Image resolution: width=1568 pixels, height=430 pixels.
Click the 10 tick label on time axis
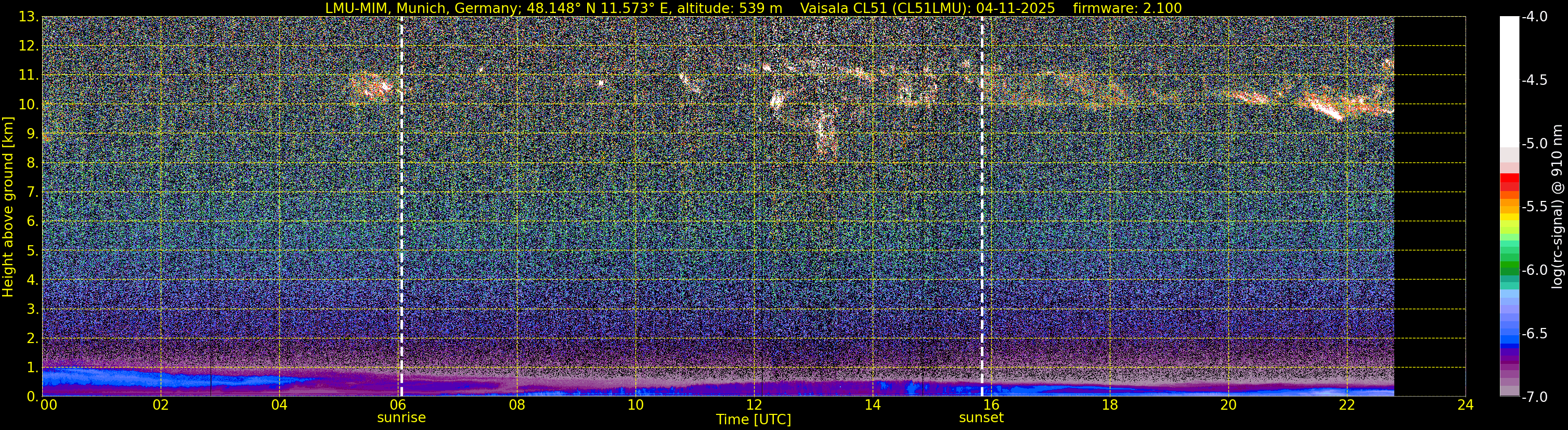tap(636, 406)
